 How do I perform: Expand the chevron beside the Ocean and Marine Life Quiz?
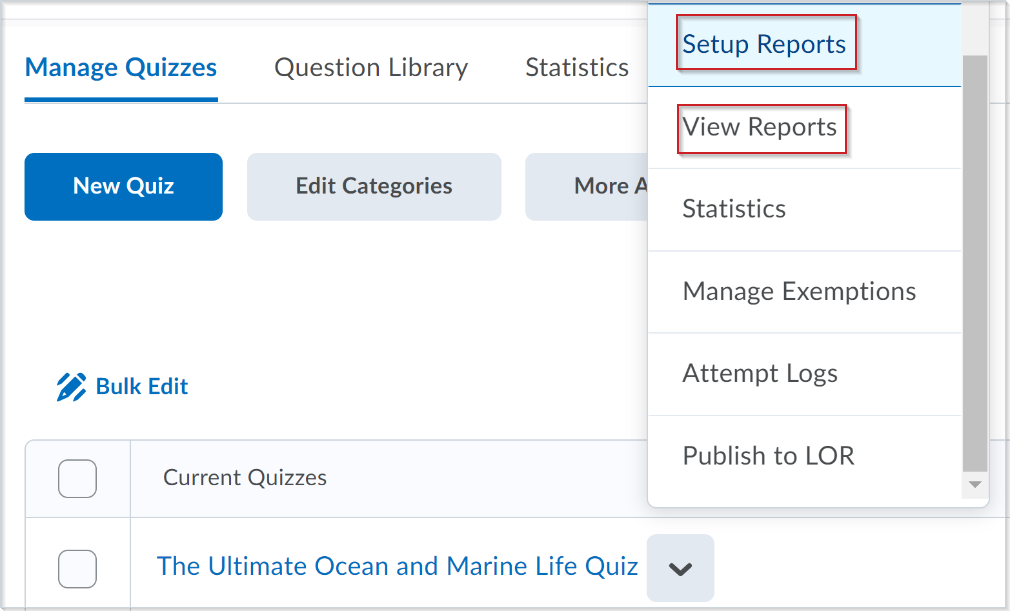pos(680,568)
